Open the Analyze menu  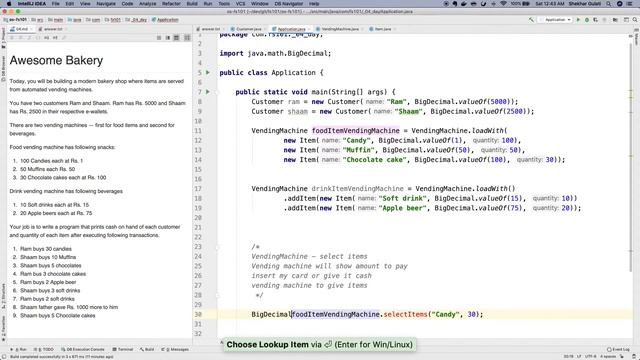click(147, 4)
